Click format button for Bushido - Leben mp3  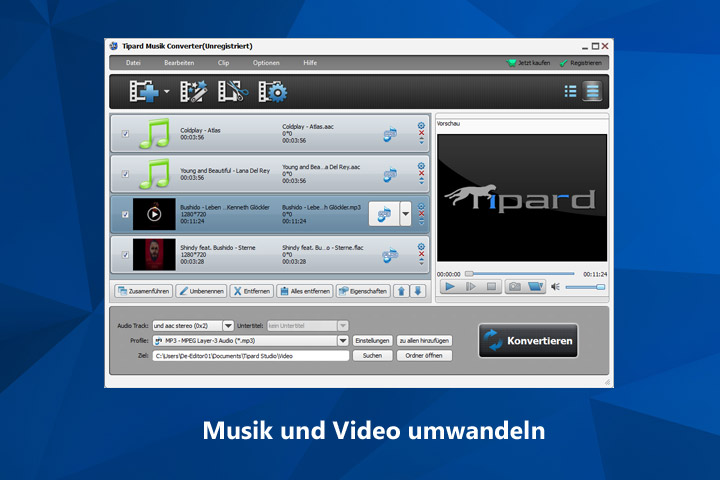click(x=384, y=214)
